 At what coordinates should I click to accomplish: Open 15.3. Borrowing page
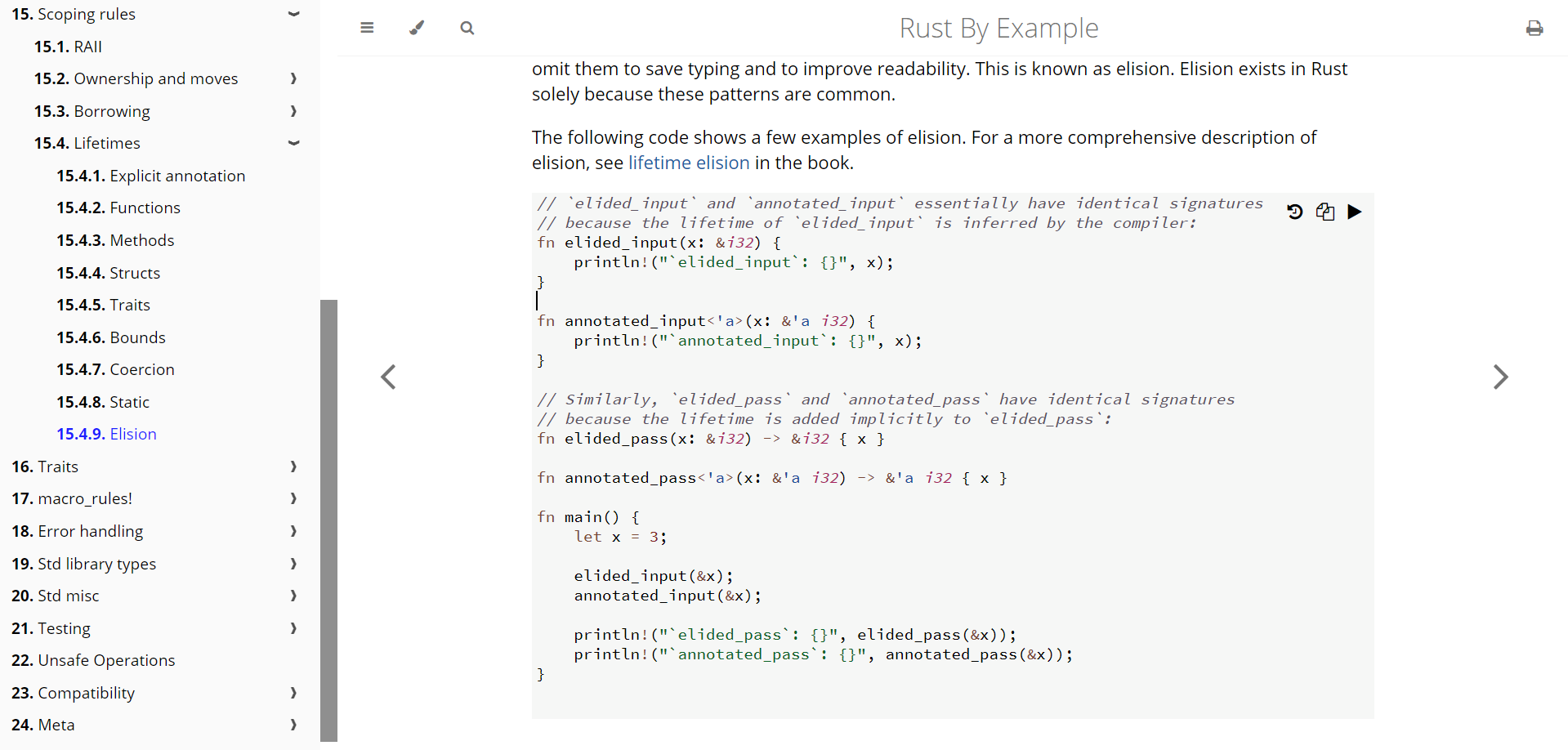point(92,111)
